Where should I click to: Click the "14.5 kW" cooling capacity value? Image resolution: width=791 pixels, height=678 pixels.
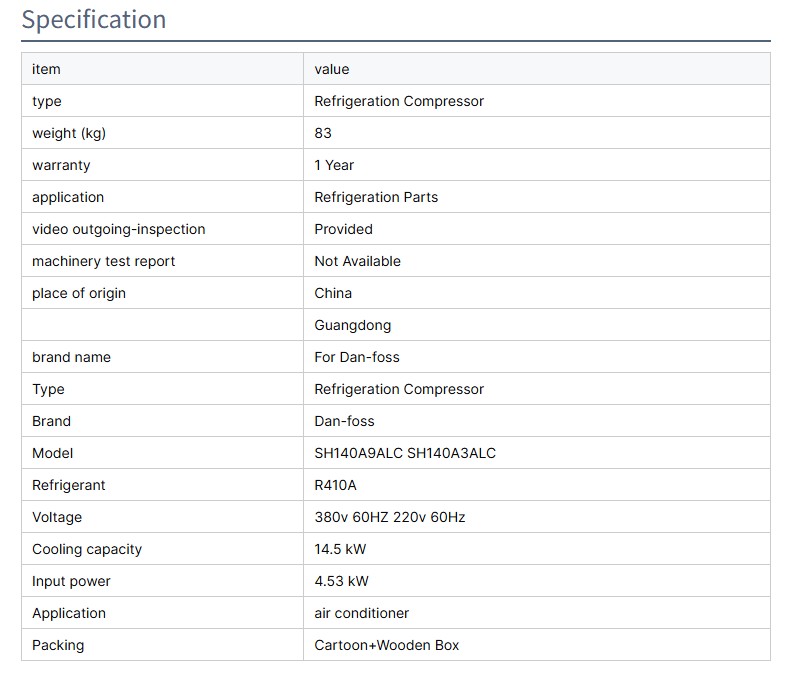click(x=342, y=549)
